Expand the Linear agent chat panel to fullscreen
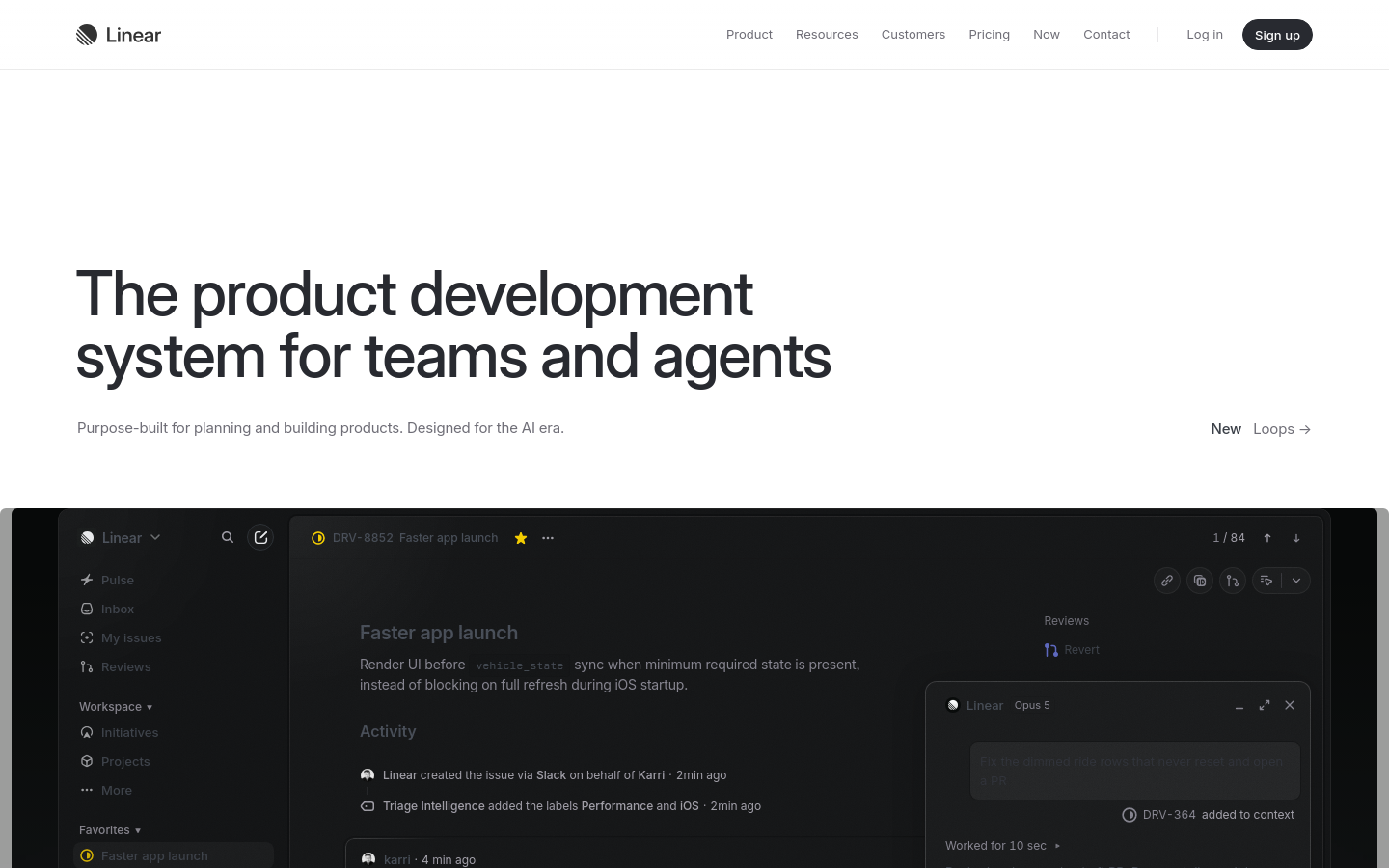 [1265, 705]
